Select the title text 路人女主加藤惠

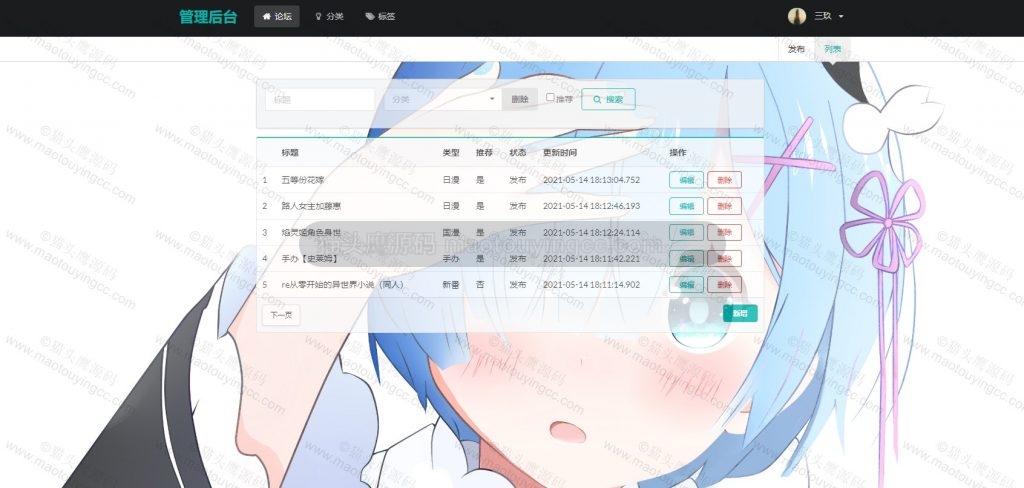pyautogui.click(x=311, y=206)
